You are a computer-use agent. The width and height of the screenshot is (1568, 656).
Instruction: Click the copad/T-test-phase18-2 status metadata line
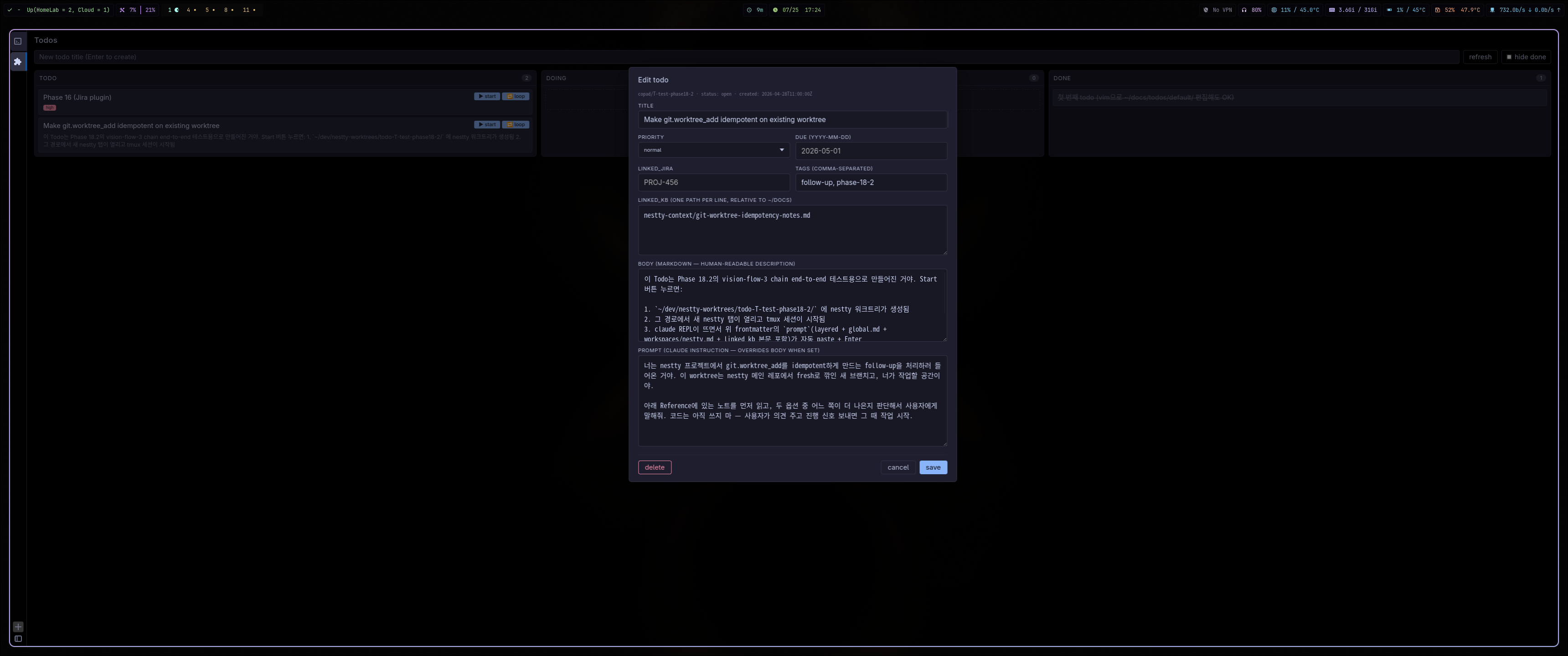click(724, 94)
